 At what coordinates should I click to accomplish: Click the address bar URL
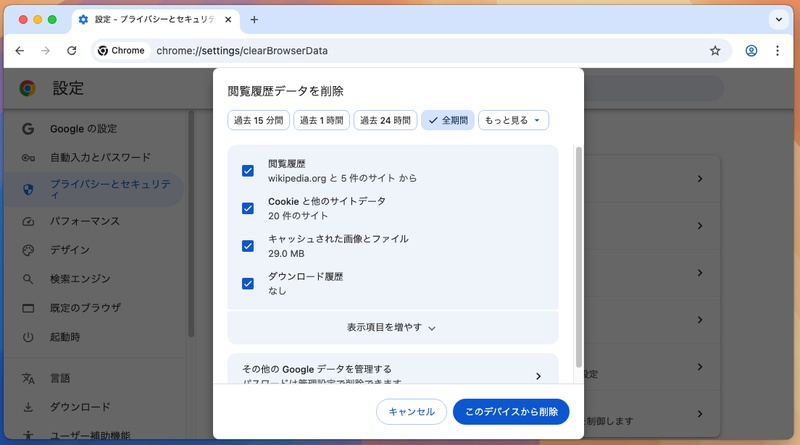242,51
